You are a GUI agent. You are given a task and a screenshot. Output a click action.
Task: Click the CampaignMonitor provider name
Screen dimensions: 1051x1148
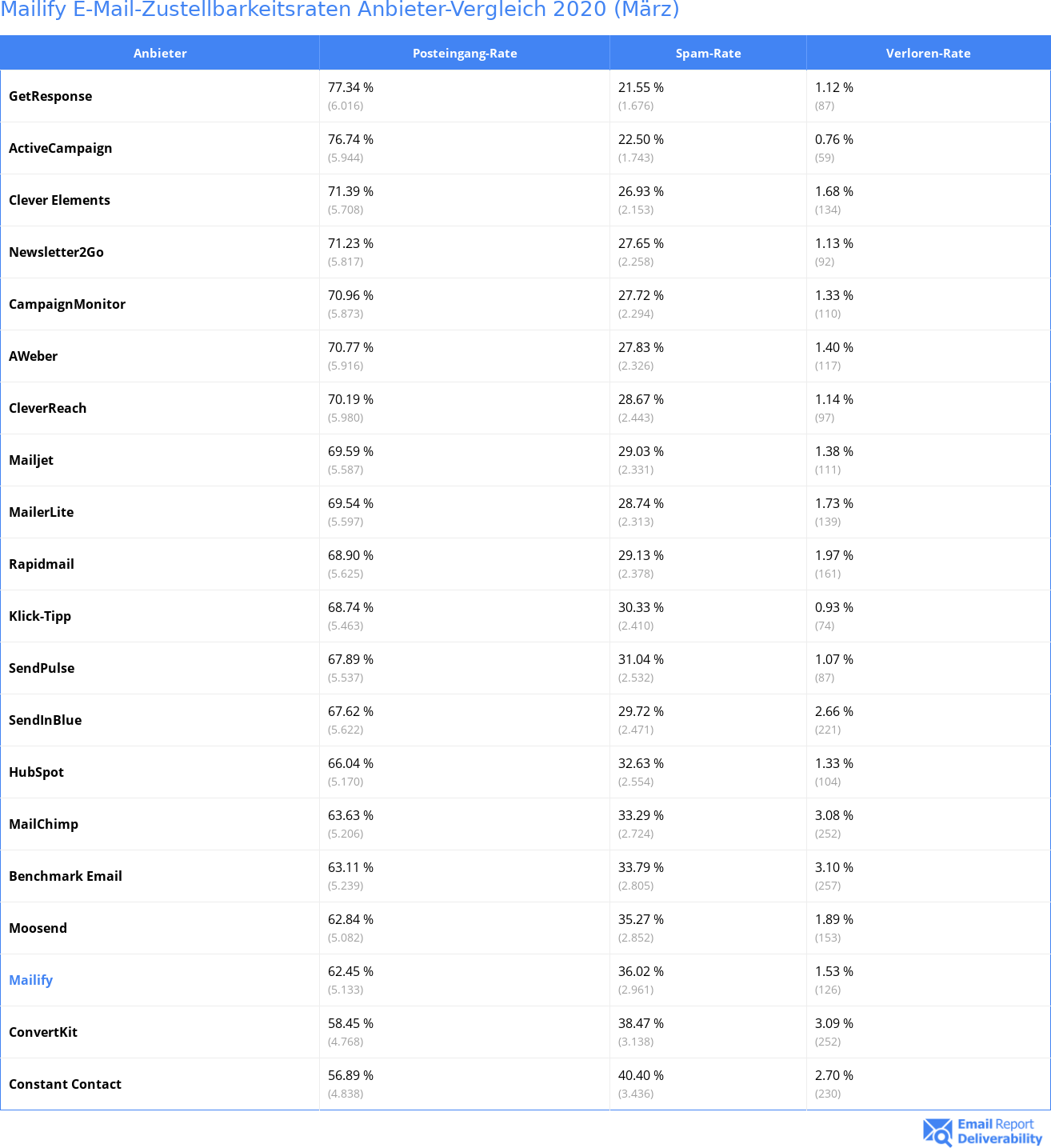(x=67, y=304)
